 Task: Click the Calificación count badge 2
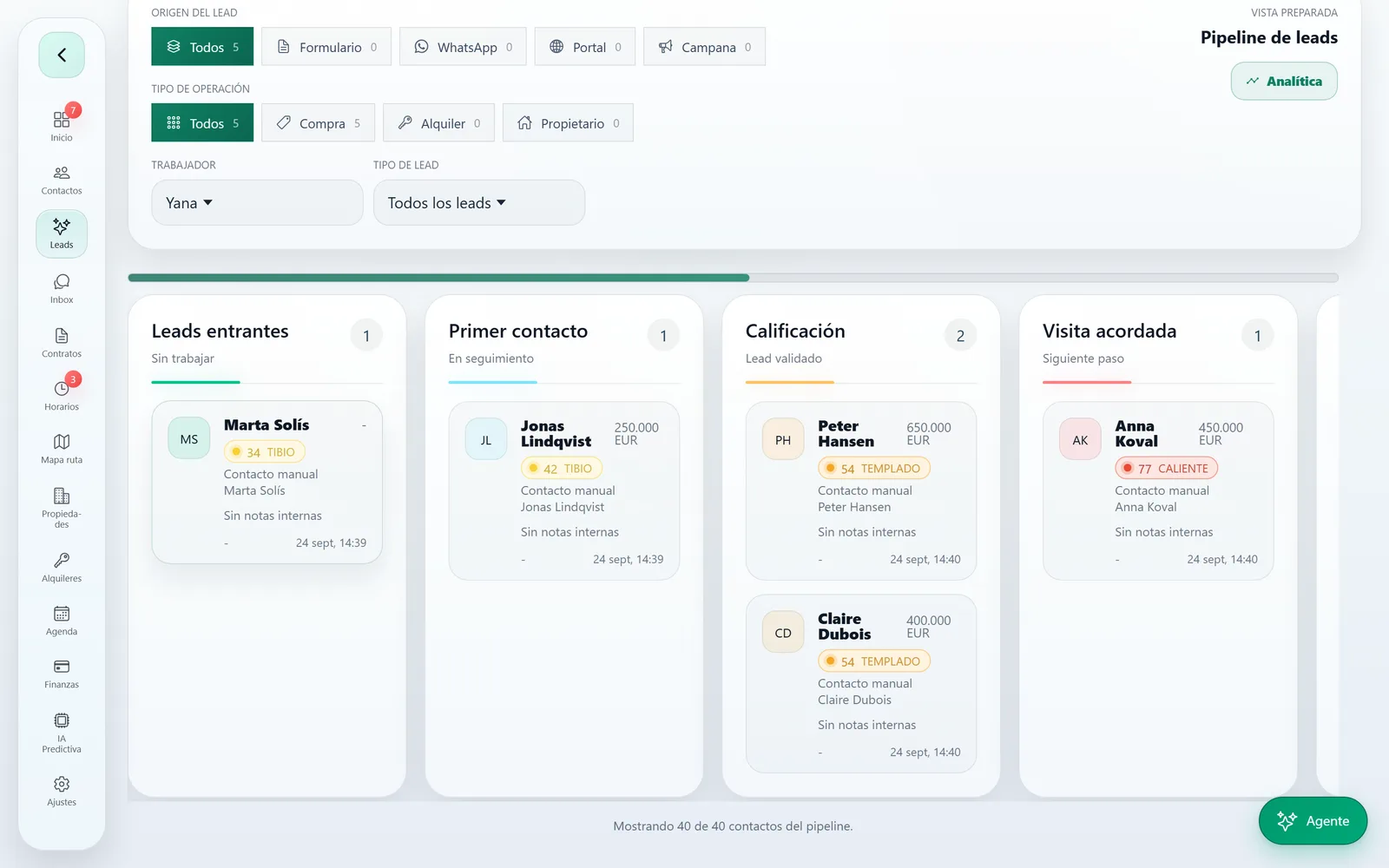coord(960,336)
